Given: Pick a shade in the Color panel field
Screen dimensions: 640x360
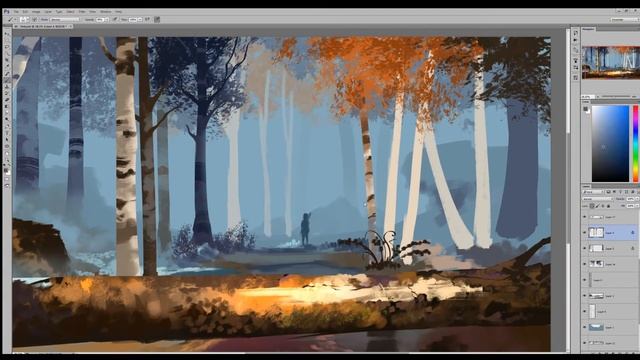Looking at the screenshot, I should click(x=611, y=143).
